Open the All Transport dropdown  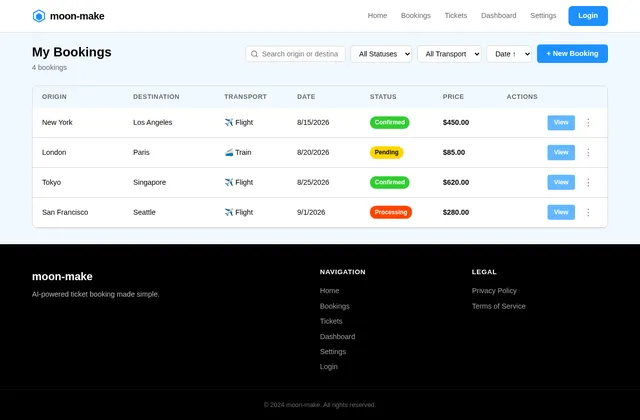pos(449,54)
